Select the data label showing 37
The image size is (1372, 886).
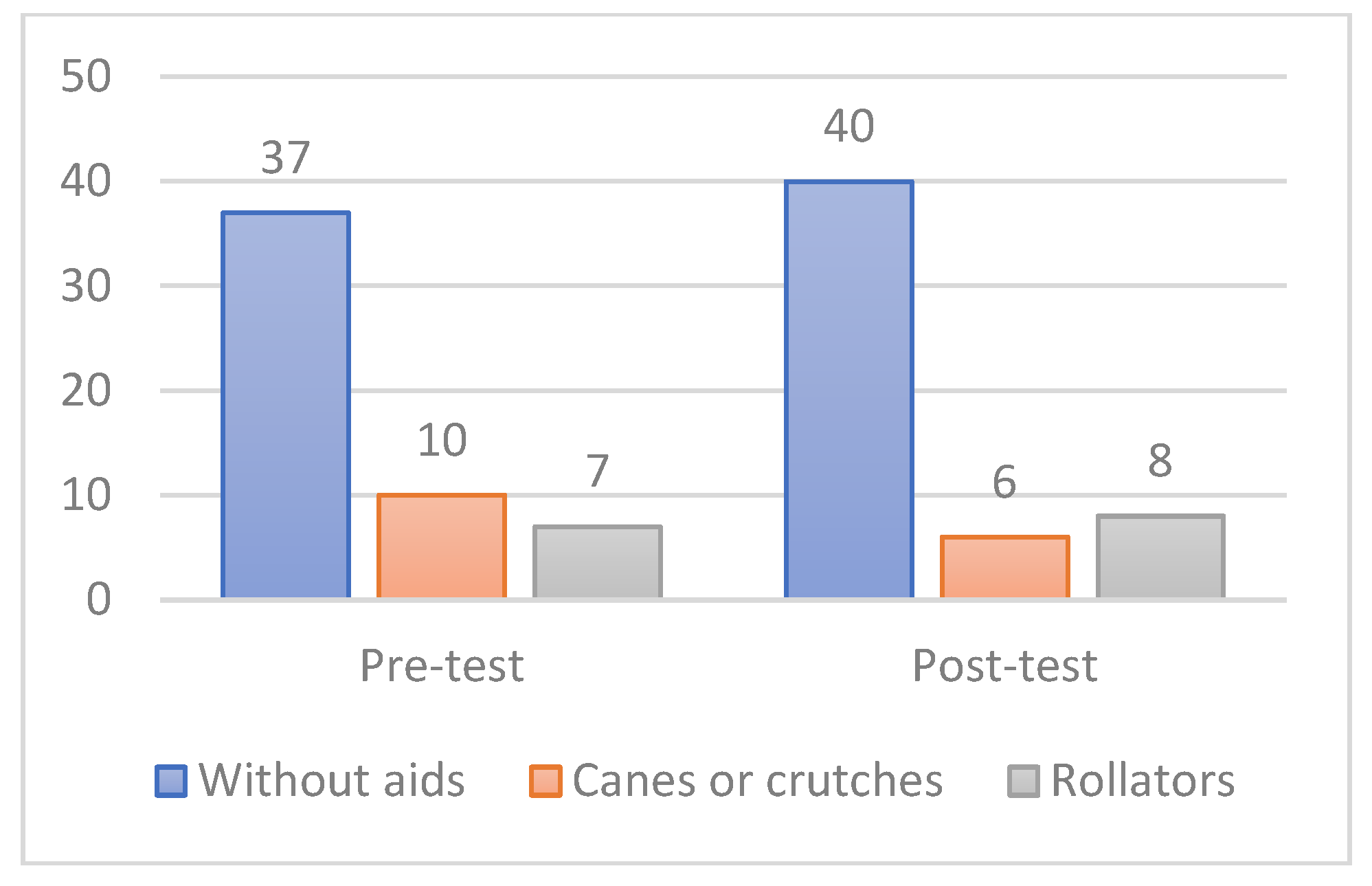point(286,158)
